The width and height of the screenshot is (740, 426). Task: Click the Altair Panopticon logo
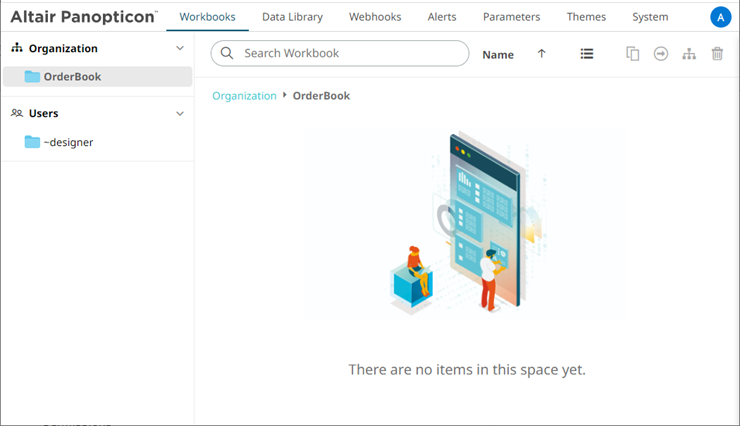(x=84, y=17)
